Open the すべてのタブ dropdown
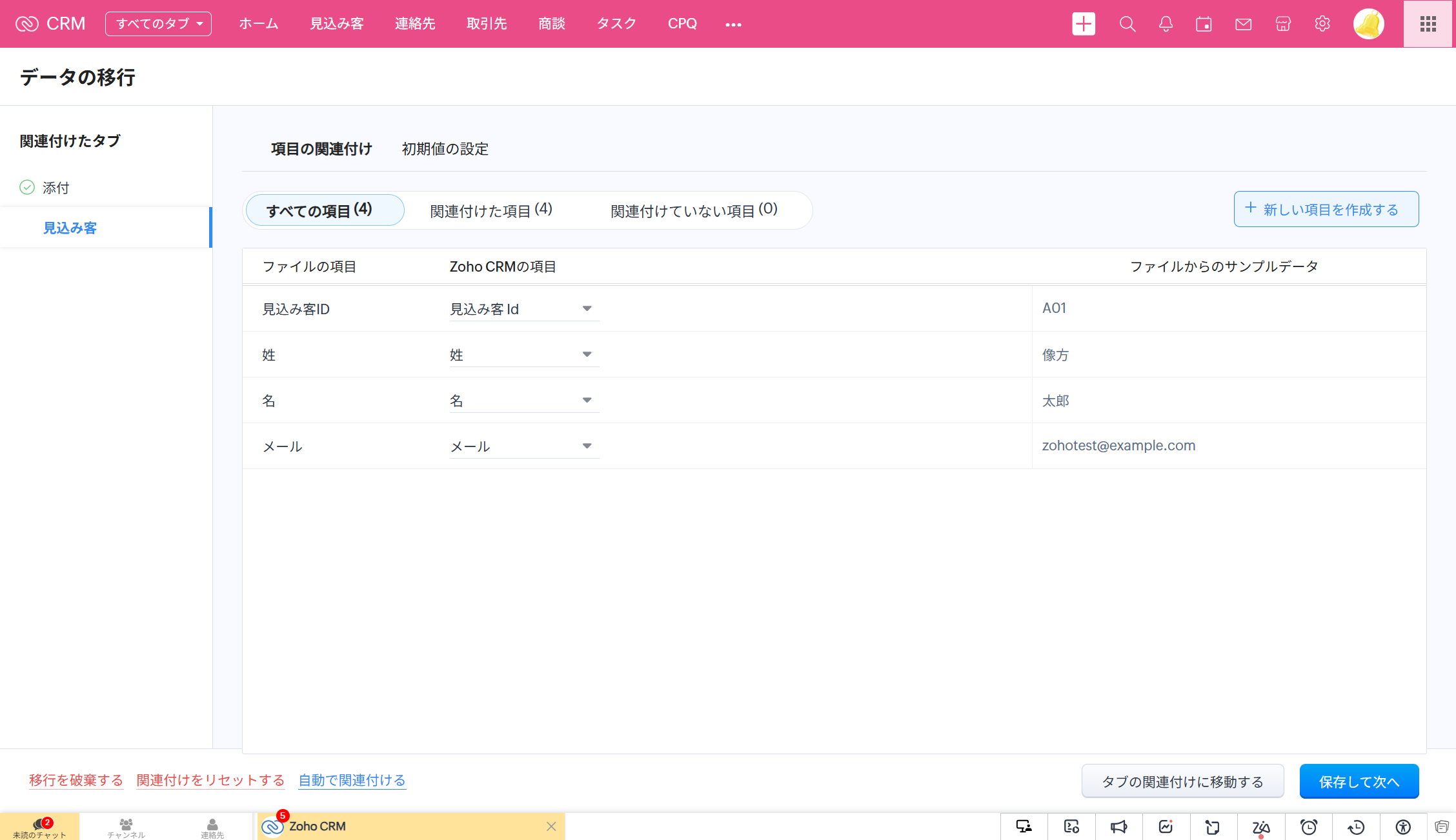The image size is (1456, 840). pyautogui.click(x=158, y=24)
